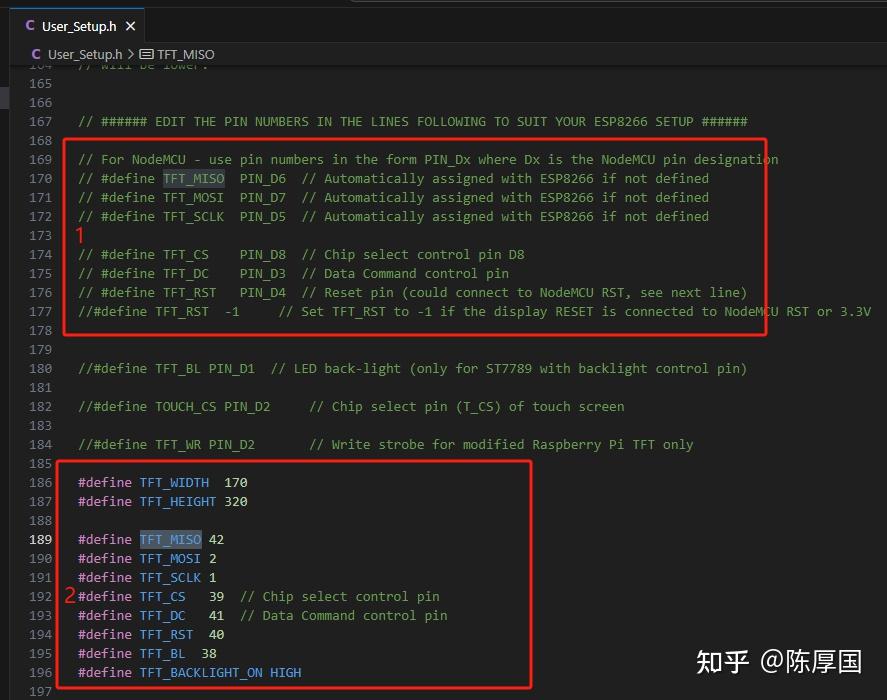Click the C language icon on the User_Setup.h tab

pyautogui.click(x=28, y=26)
